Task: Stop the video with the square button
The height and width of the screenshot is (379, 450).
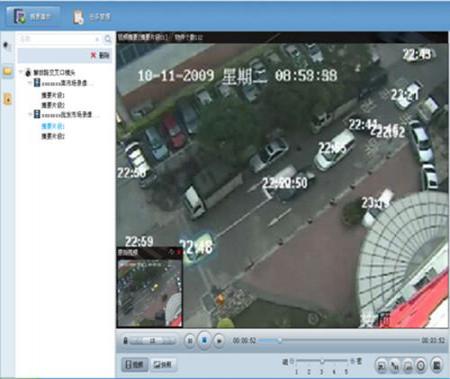Action: tap(204, 340)
